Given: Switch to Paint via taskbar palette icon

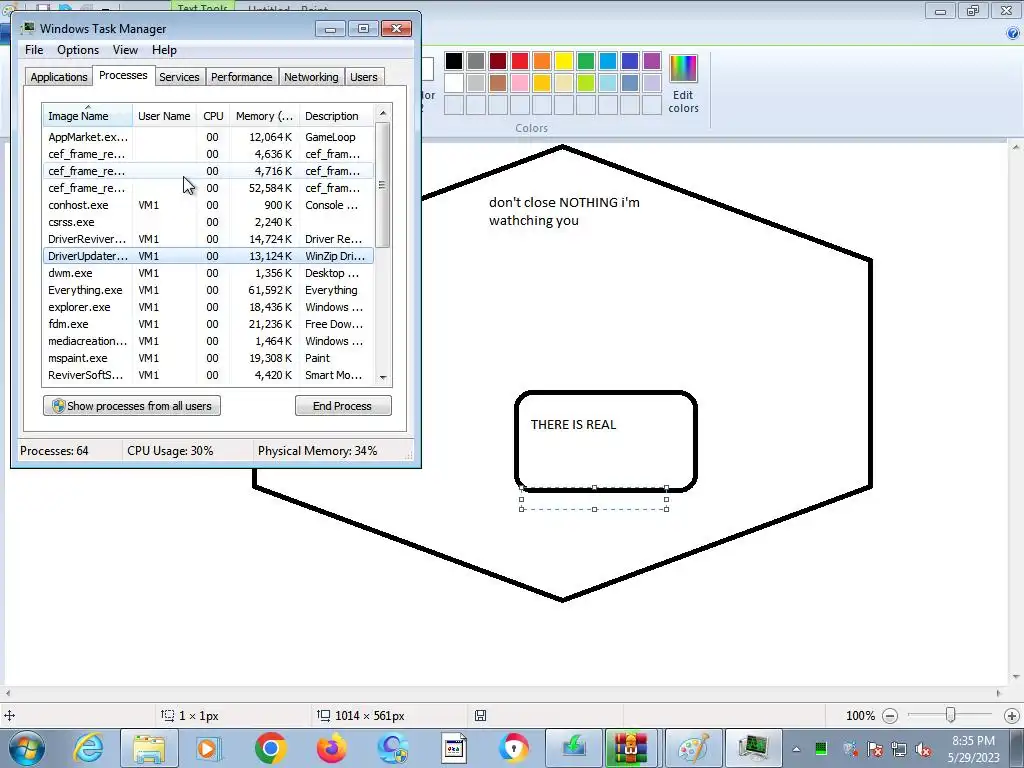Looking at the screenshot, I should [693, 748].
